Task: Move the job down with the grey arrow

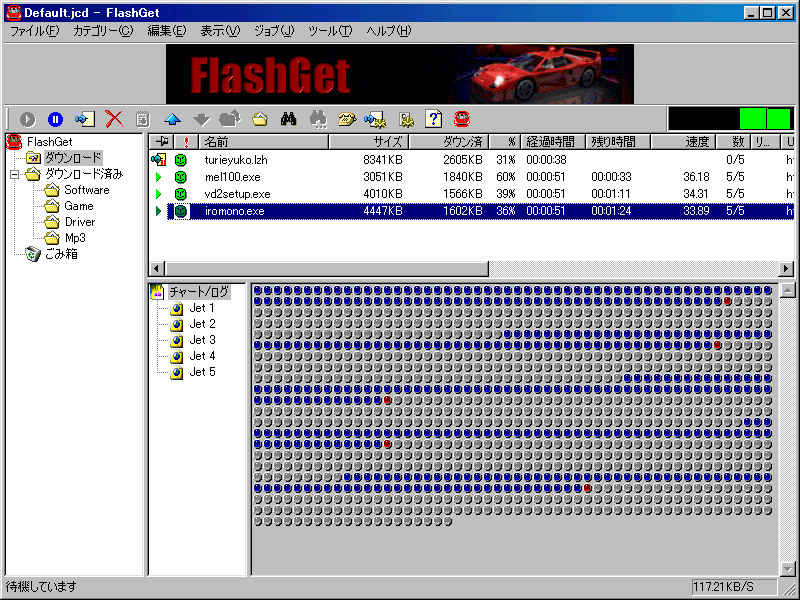Action: point(202,119)
